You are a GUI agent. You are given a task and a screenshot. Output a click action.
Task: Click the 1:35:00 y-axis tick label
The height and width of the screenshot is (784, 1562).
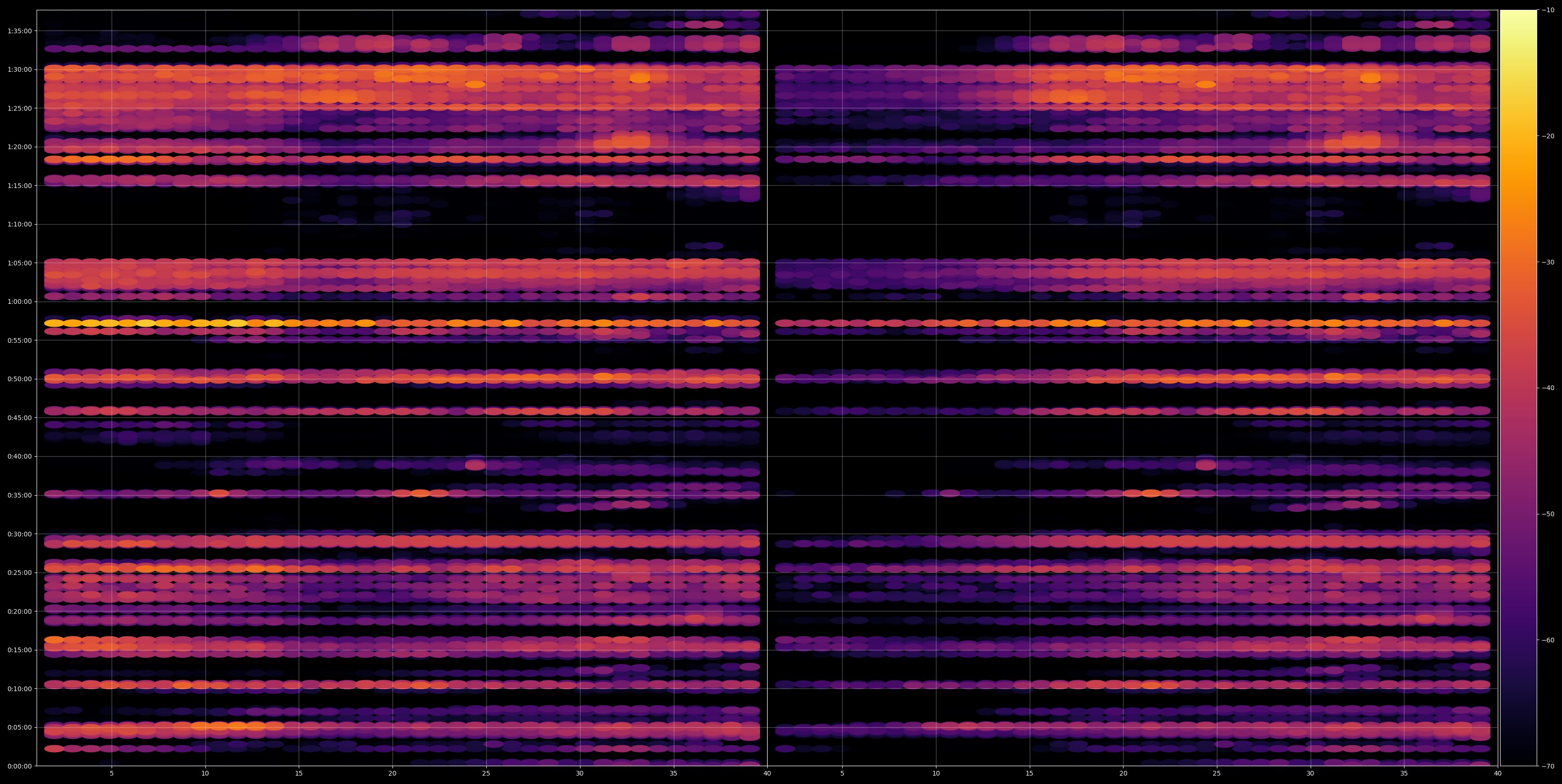19,31
